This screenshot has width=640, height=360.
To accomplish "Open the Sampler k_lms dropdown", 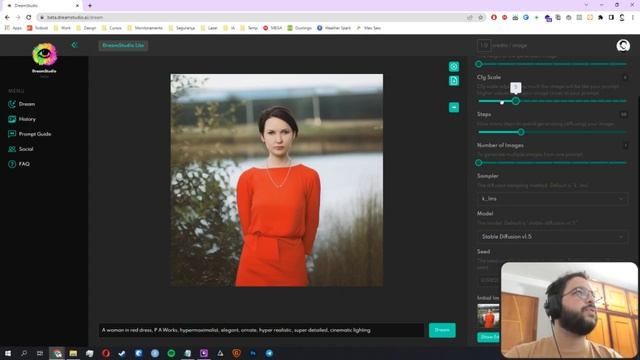I will (x=552, y=199).
